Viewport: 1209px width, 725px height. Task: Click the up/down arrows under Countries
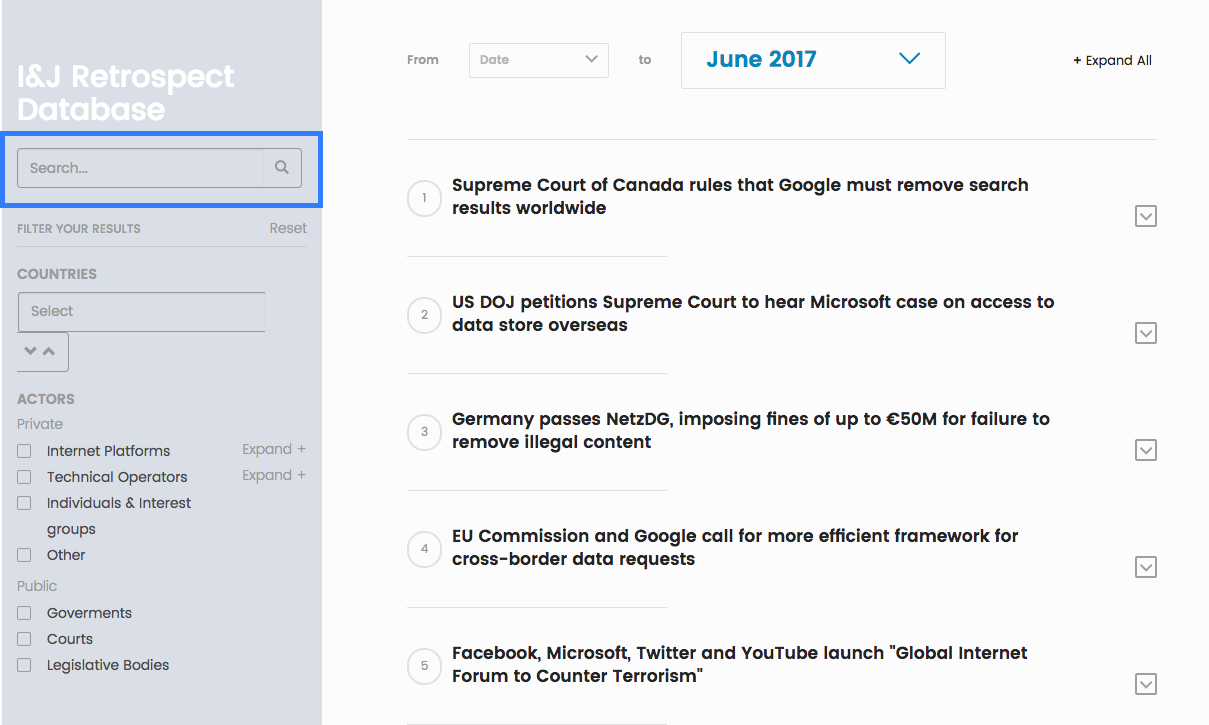pyautogui.click(x=43, y=351)
